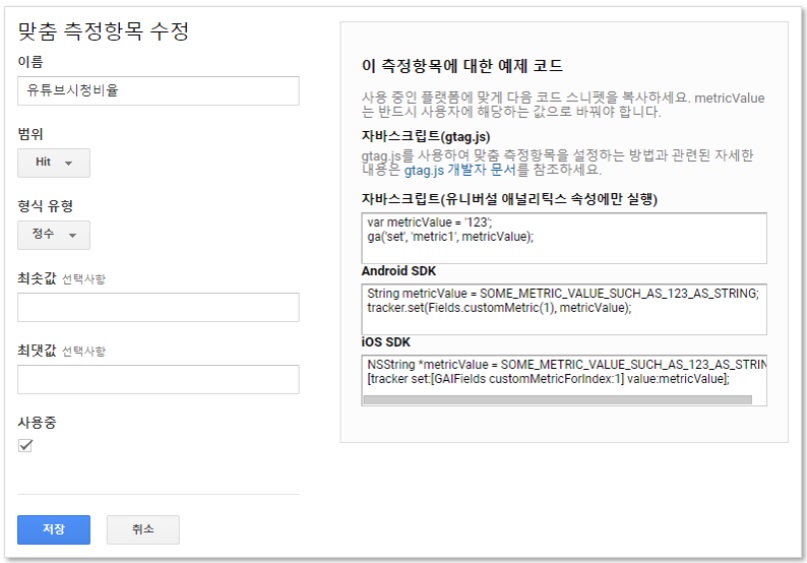Click the 이름 input field containing 유튜브시청비율
Image resolution: width=807 pixels, height=563 pixels.
pyautogui.click(x=158, y=91)
